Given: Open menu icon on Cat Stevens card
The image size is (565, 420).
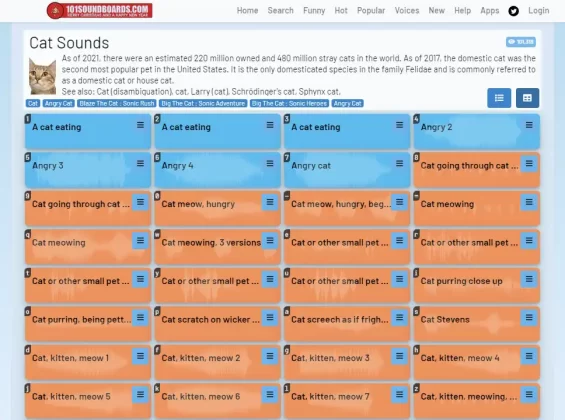Looking at the screenshot, I should pos(529,318).
